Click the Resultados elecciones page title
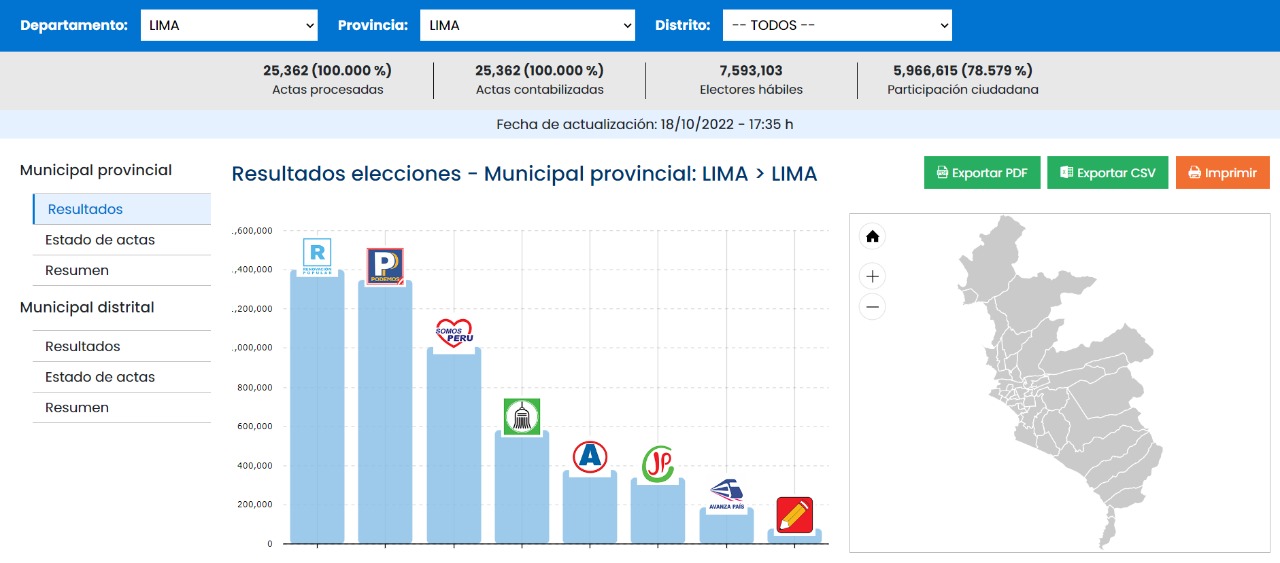 click(x=524, y=174)
